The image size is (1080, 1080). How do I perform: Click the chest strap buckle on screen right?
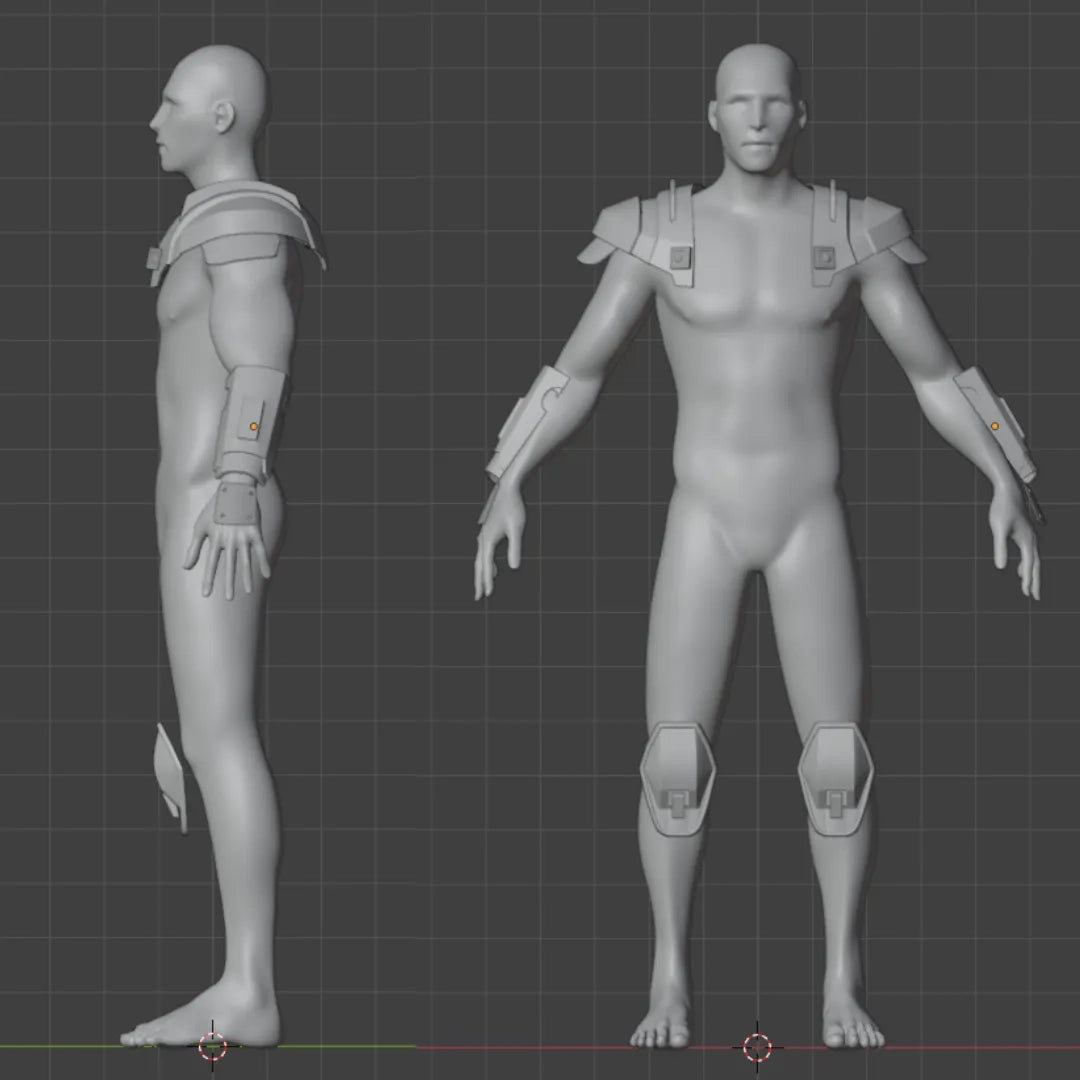[x=824, y=258]
